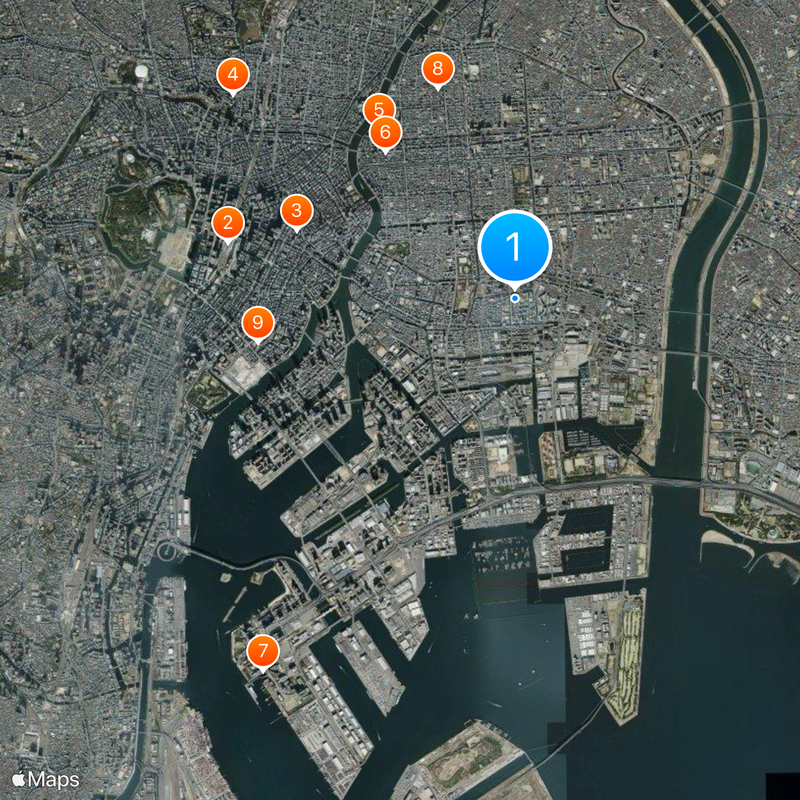The height and width of the screenshot is (800, 800).
Task: Select orange pin marker 4
Action: coord(233,74)
